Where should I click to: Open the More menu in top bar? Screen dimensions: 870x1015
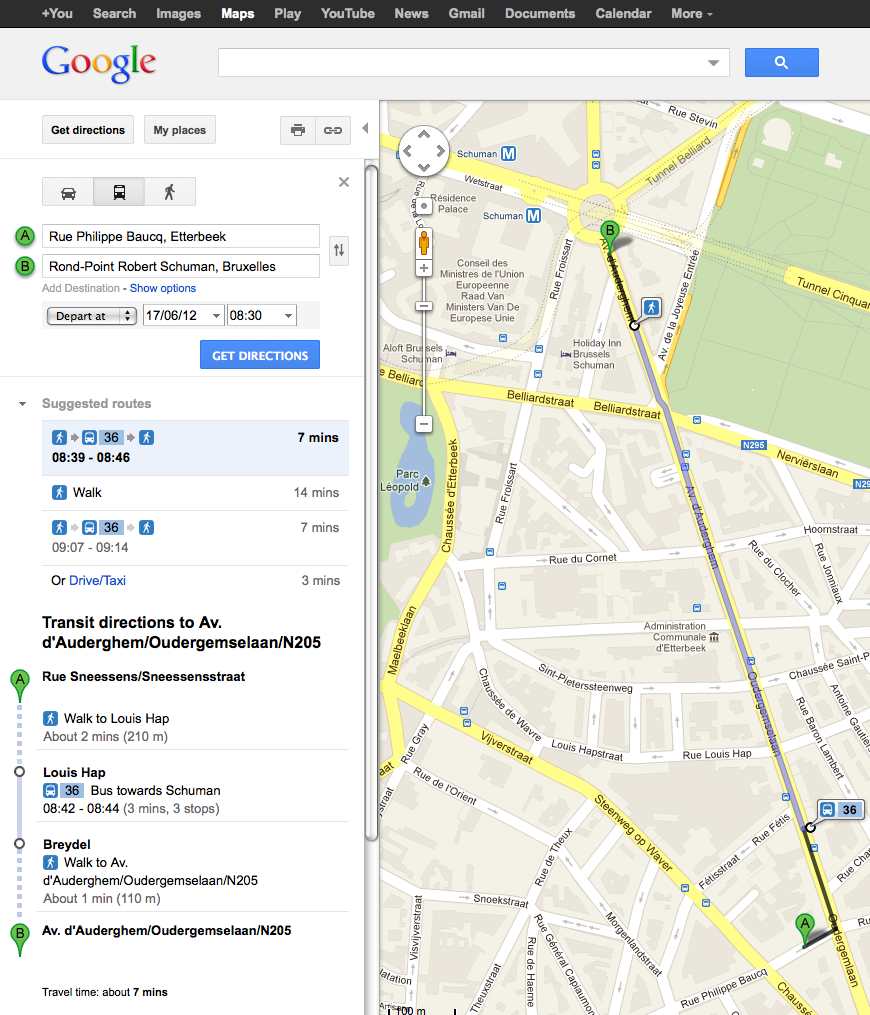pos(691,14)
